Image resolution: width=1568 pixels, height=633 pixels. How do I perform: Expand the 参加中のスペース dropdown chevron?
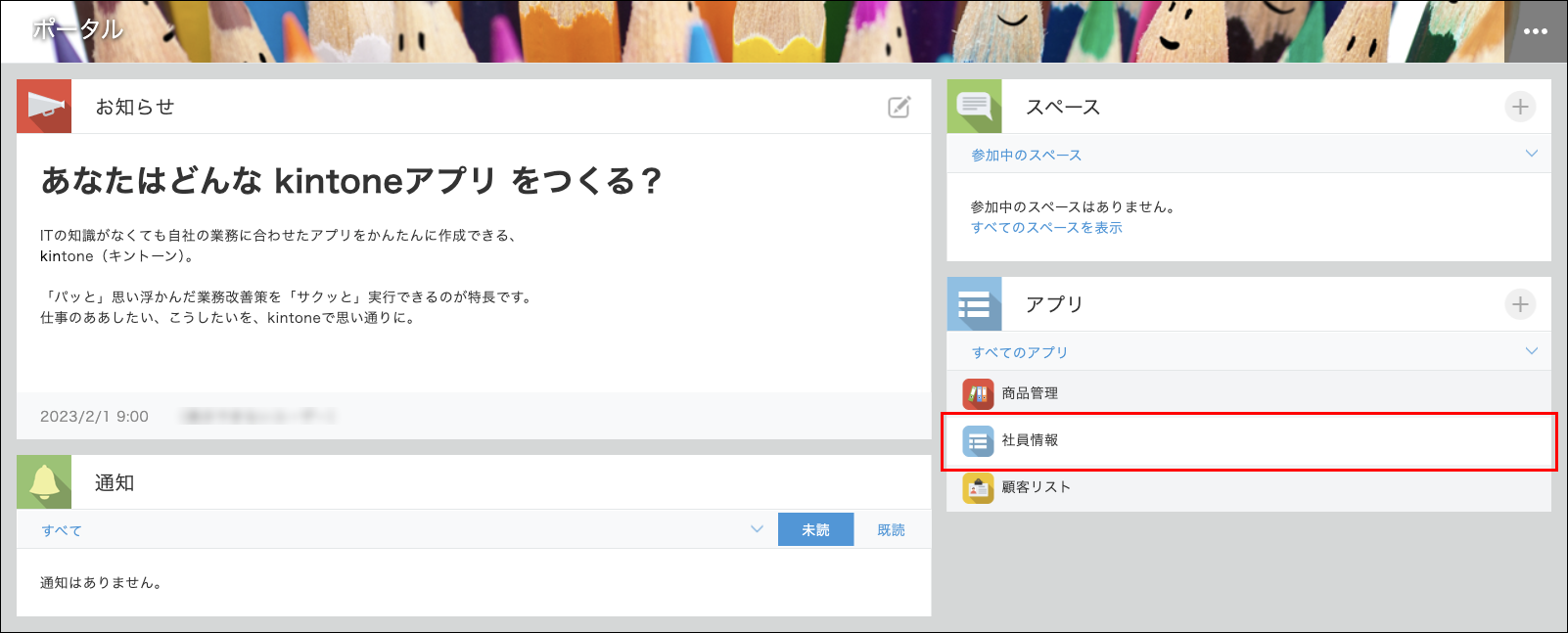(x=1532, y=154)
